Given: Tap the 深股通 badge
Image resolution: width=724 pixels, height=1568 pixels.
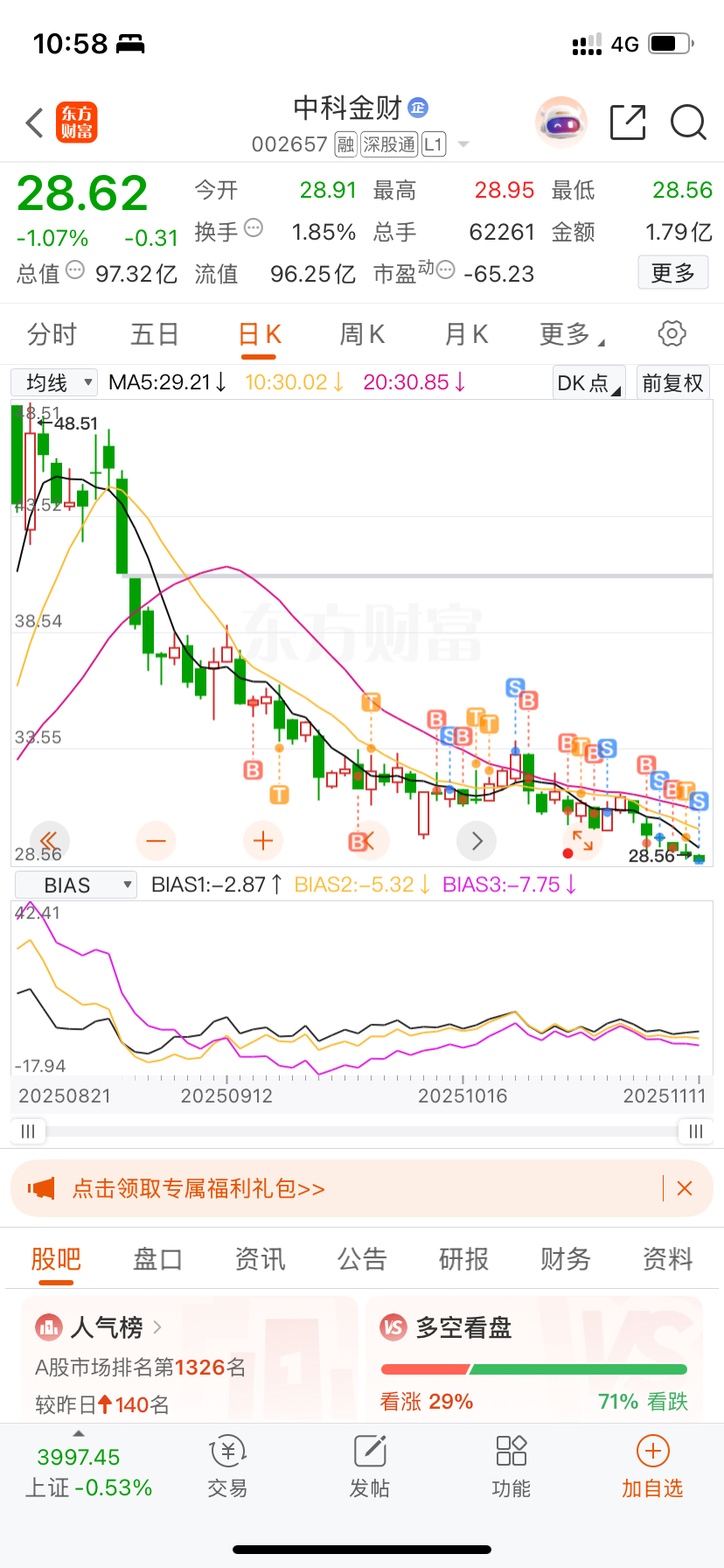Looking at the screenshot, I should pyautogui.click(x=389, y=144).
